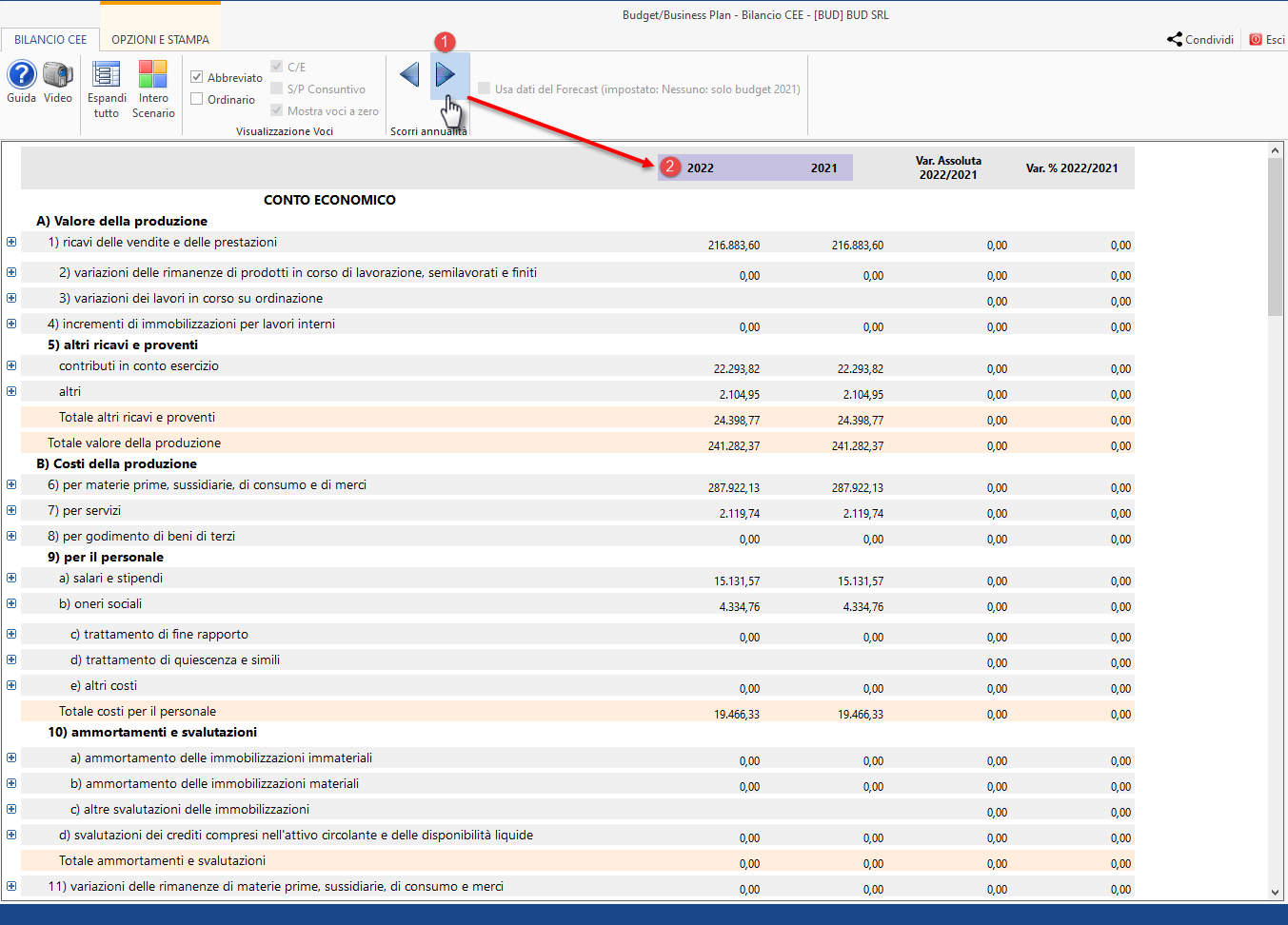1288x925 pixels.
Task: Toggle the C/E checkbox
Action: (x=277, y=67)
